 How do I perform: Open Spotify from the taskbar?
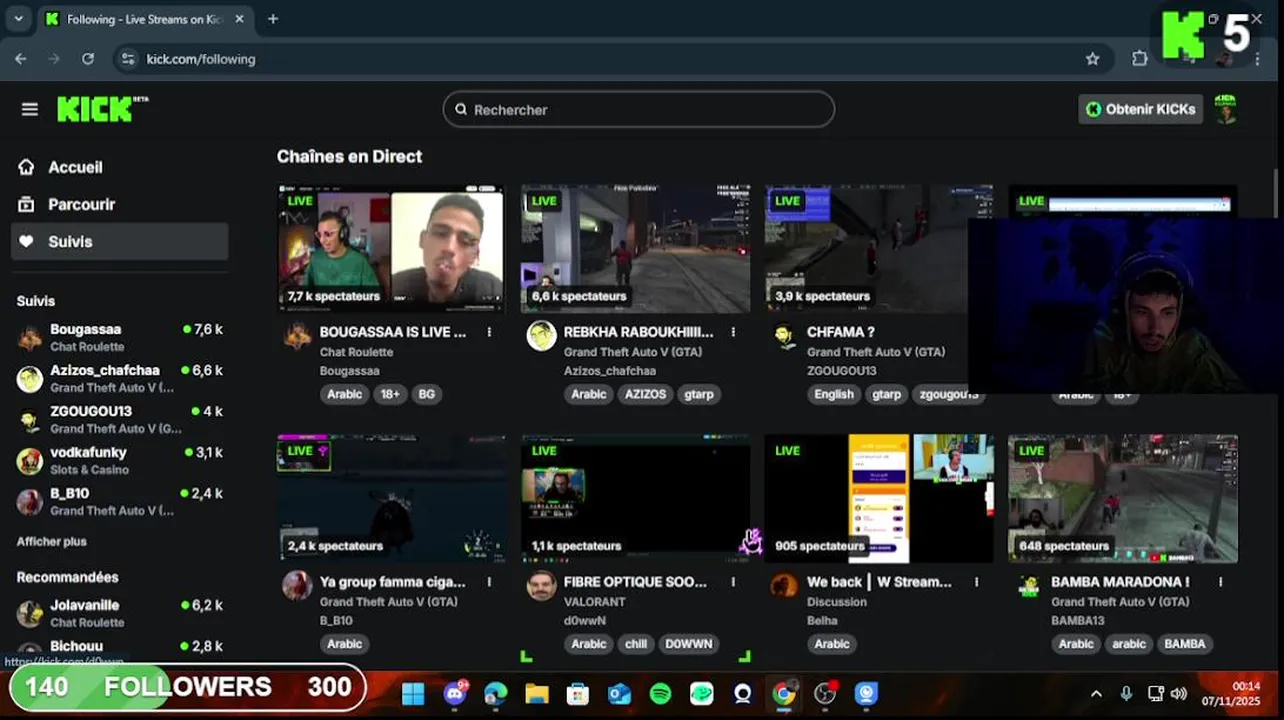[x=660, y=693]
